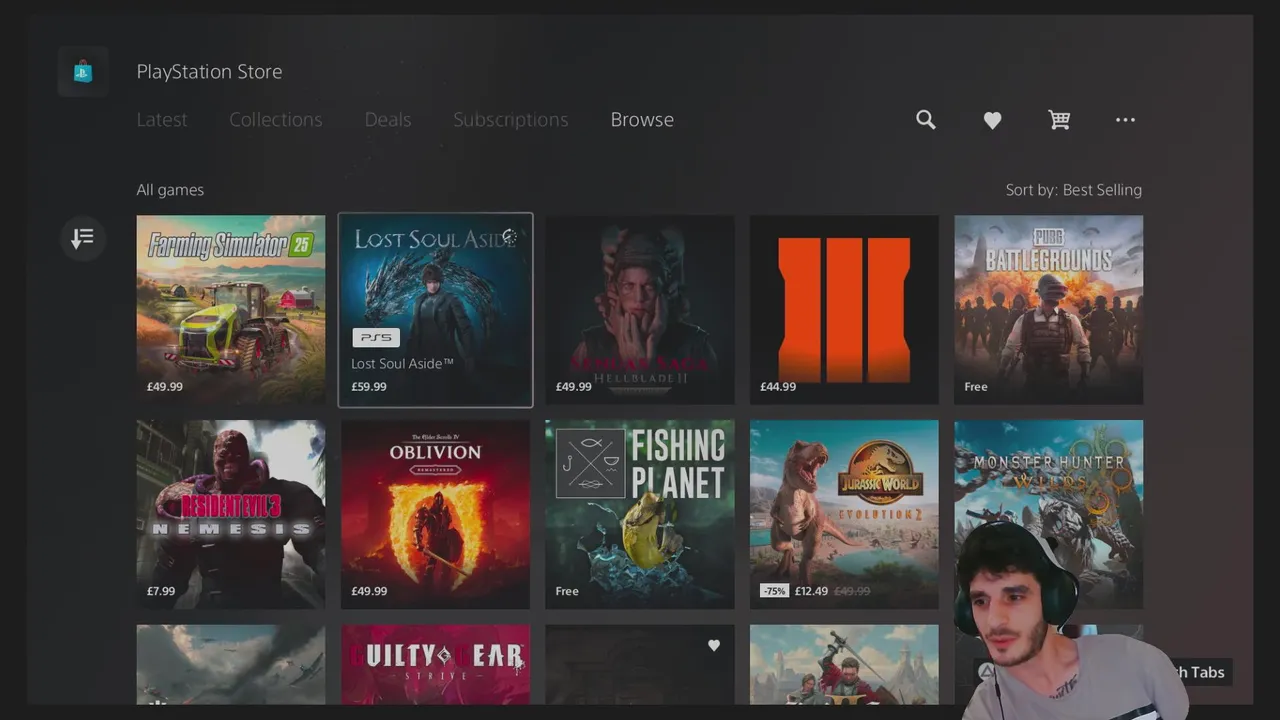Open Guilty Gear Strive game tile
This screenshot has height=720, width=1280.
(436, 664)
